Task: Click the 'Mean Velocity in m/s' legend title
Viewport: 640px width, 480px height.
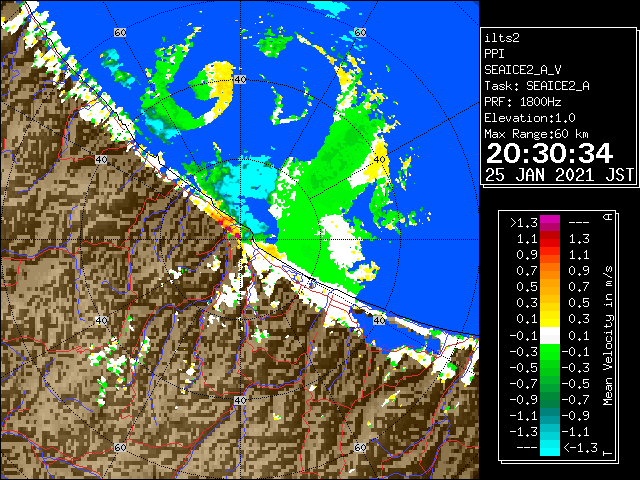Action: (x=608, y=336)
